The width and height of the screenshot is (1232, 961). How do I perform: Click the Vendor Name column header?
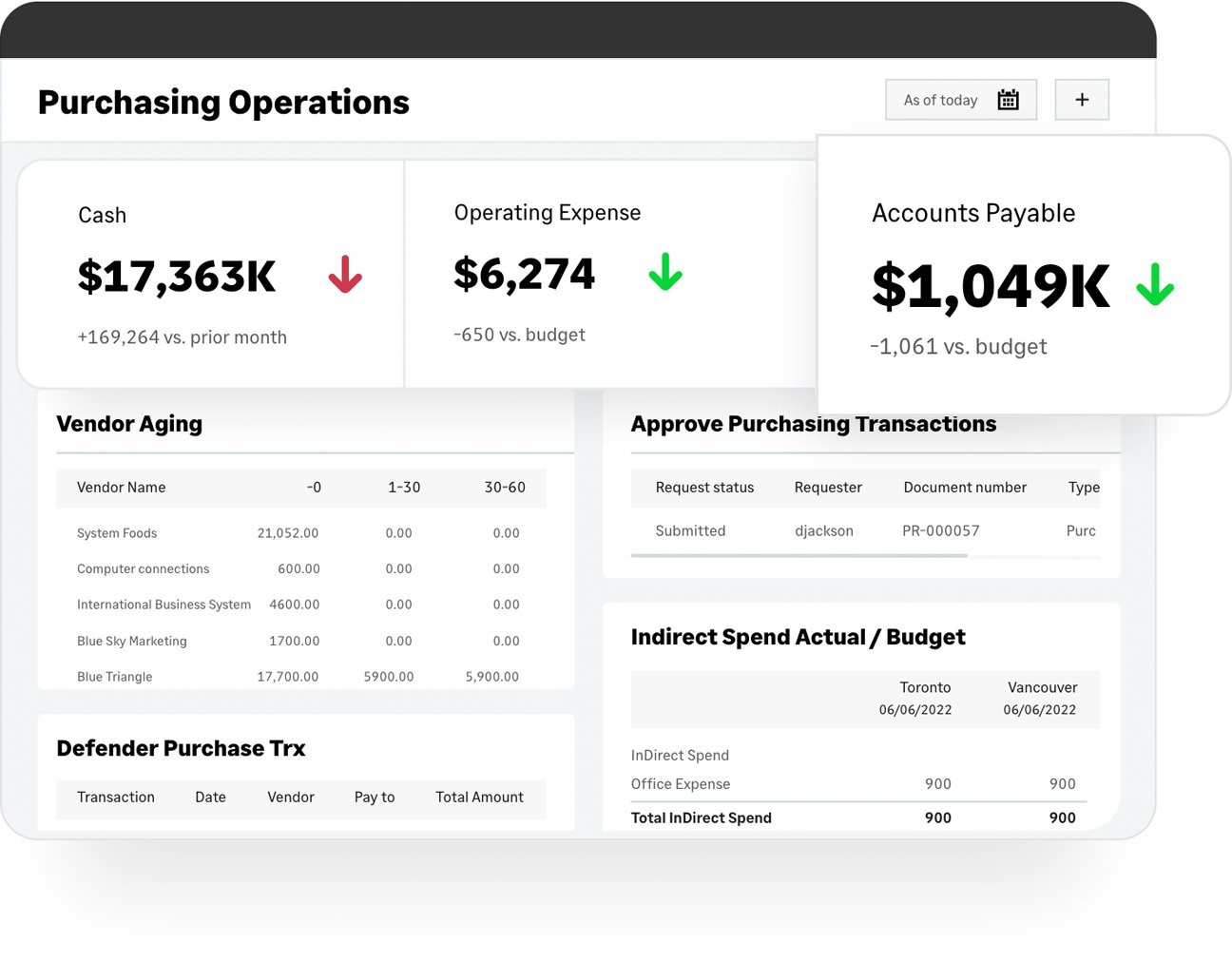tap(121, 487)
